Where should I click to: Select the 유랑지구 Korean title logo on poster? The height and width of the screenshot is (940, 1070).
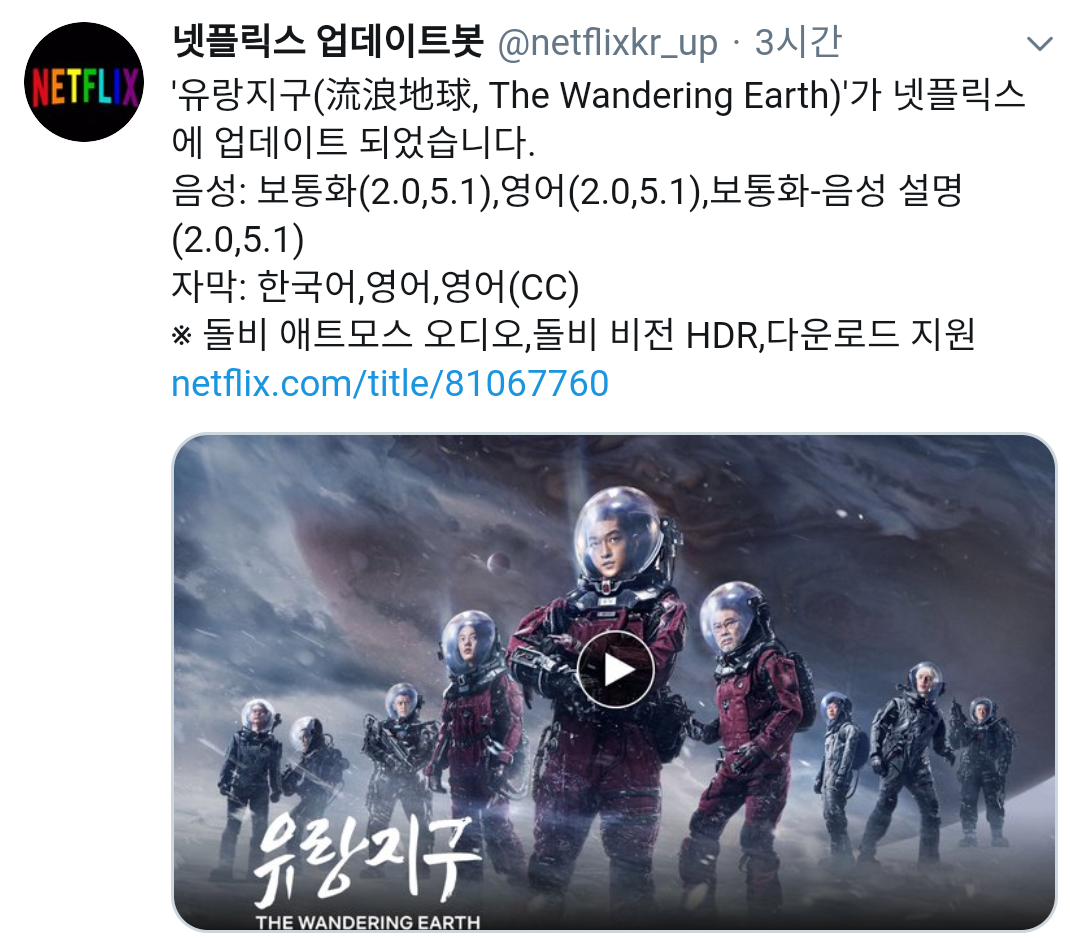click(365, 856)
